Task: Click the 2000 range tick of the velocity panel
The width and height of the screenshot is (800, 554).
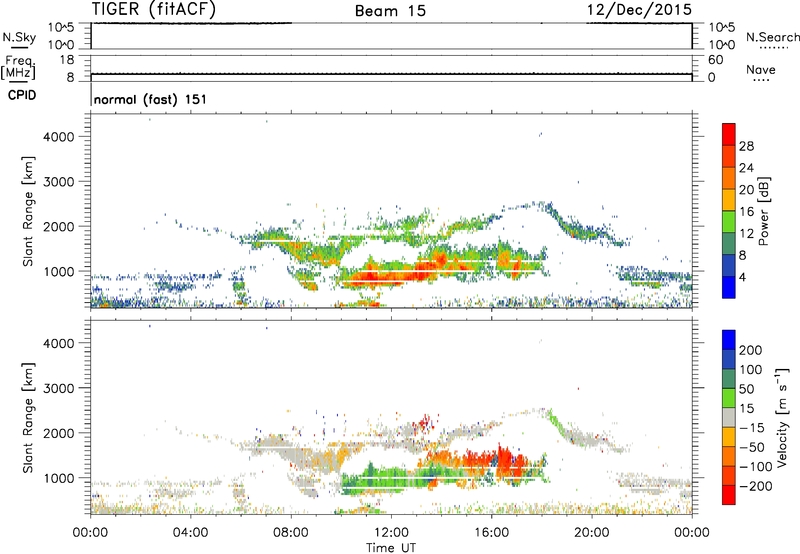Action: (58, 433)
